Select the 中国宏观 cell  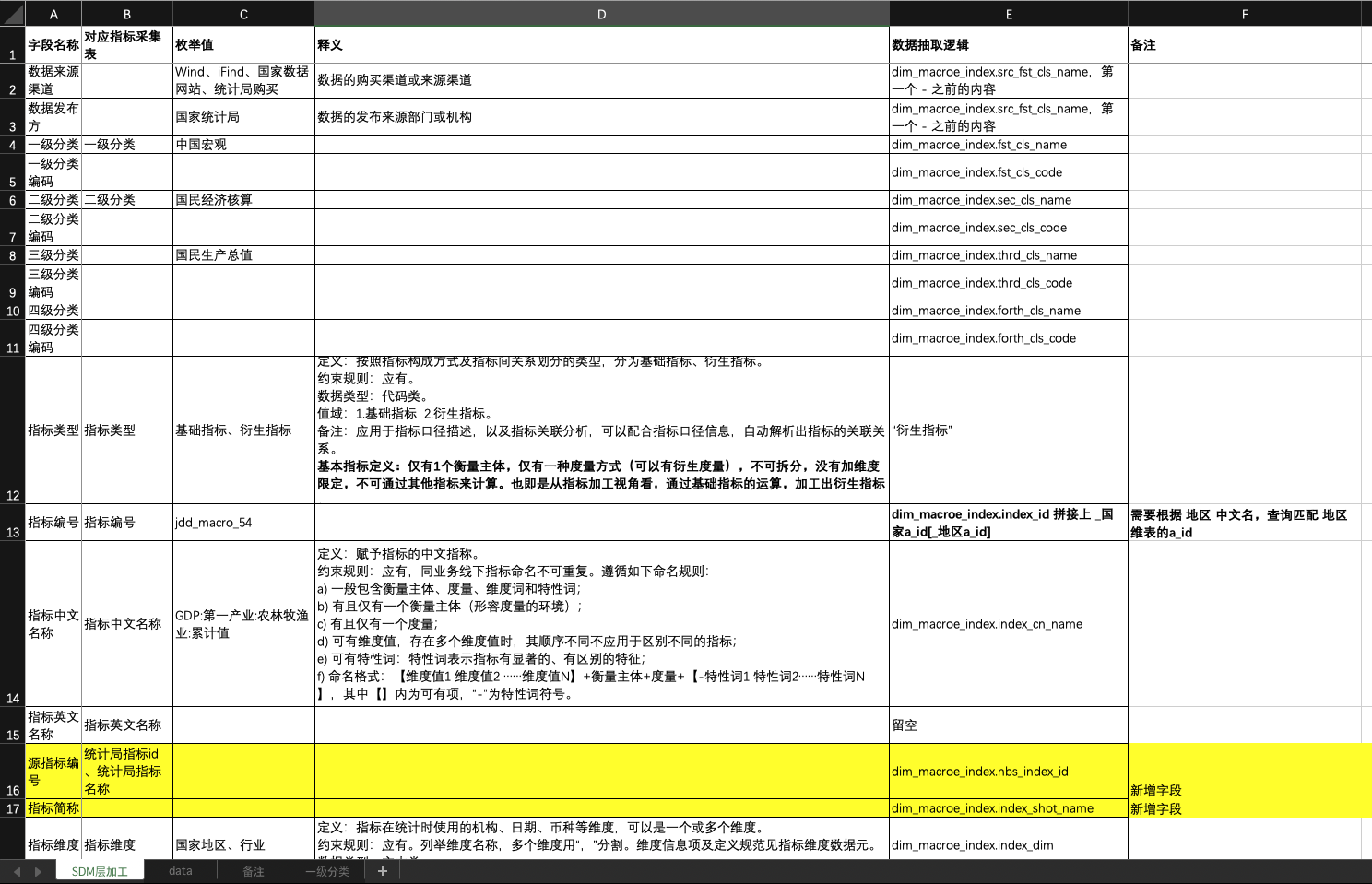point(243,145)
